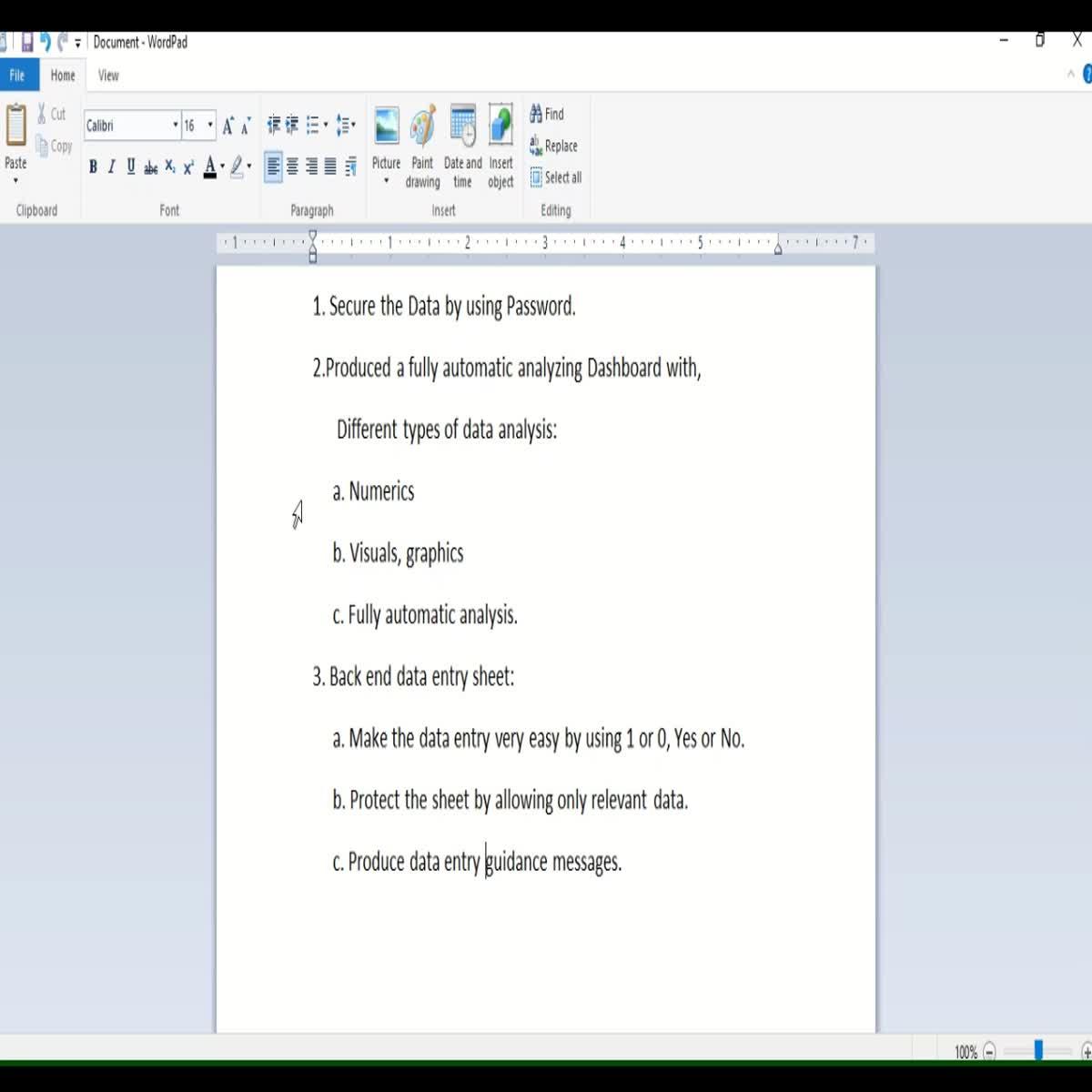Toggle bold formatting
The image size is (1092, 1092).
[x=93, y=167]
